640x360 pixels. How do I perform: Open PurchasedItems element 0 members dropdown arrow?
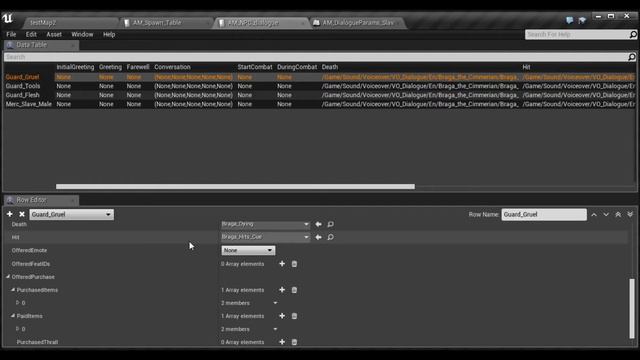275,303
